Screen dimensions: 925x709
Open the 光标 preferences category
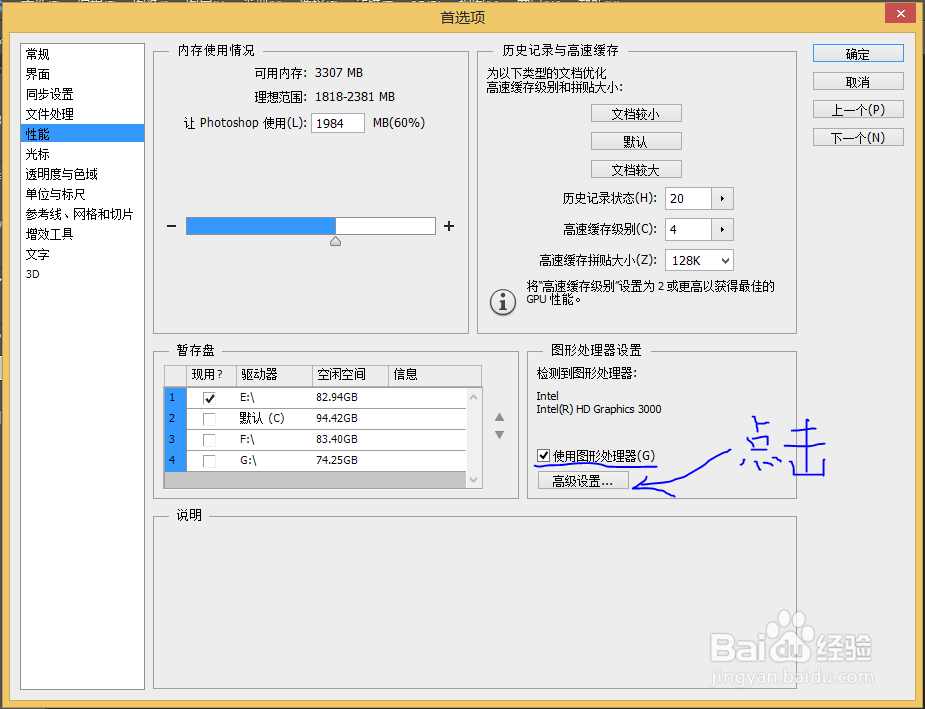coord(37,154)
